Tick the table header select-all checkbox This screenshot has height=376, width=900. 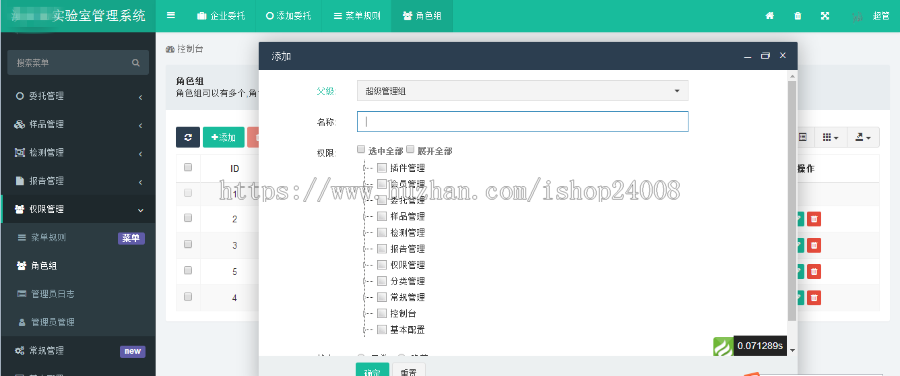pyautogui.click(x=188, y=168)
